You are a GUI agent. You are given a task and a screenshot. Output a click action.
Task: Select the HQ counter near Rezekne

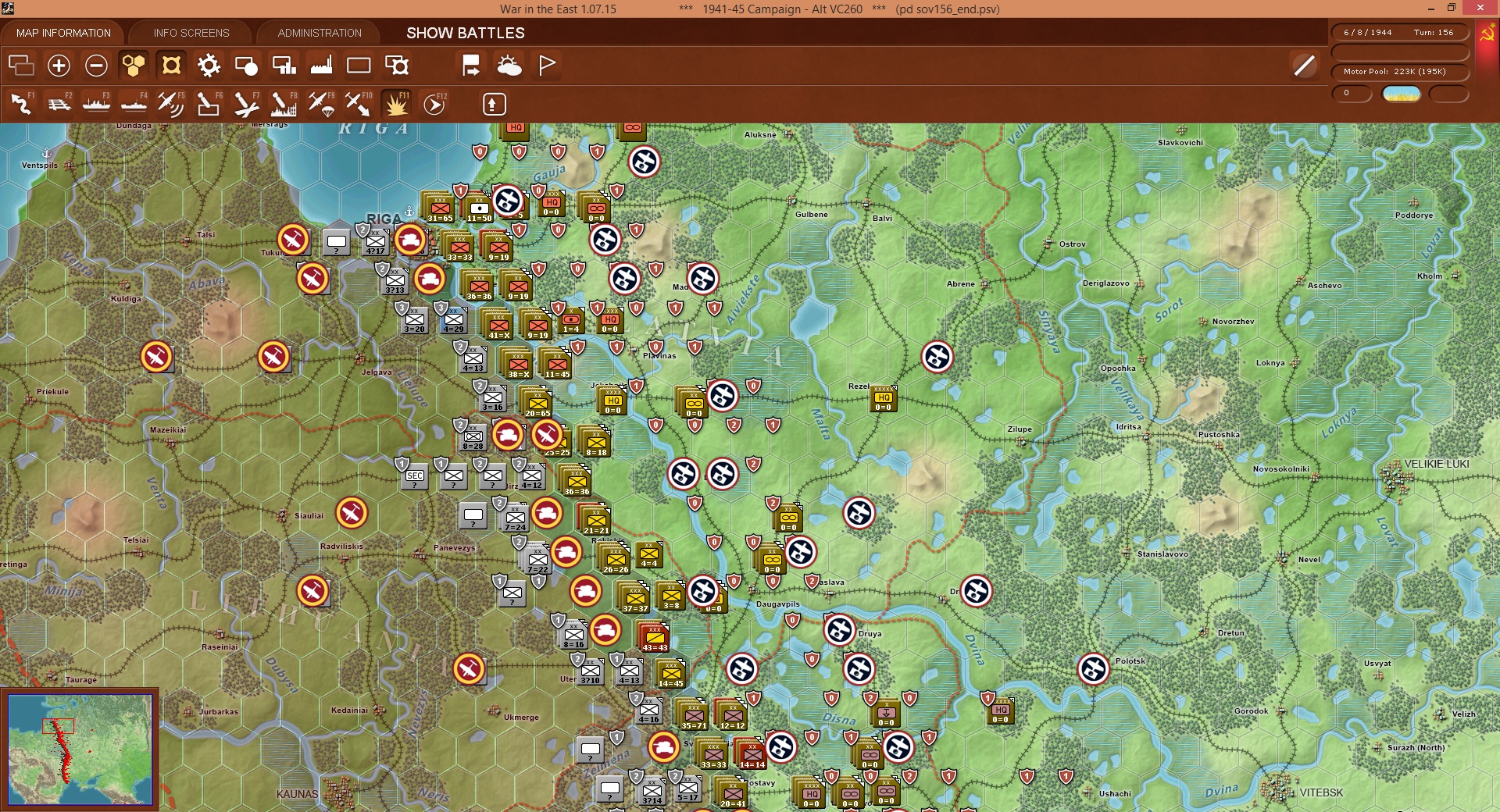coord(883,398)
